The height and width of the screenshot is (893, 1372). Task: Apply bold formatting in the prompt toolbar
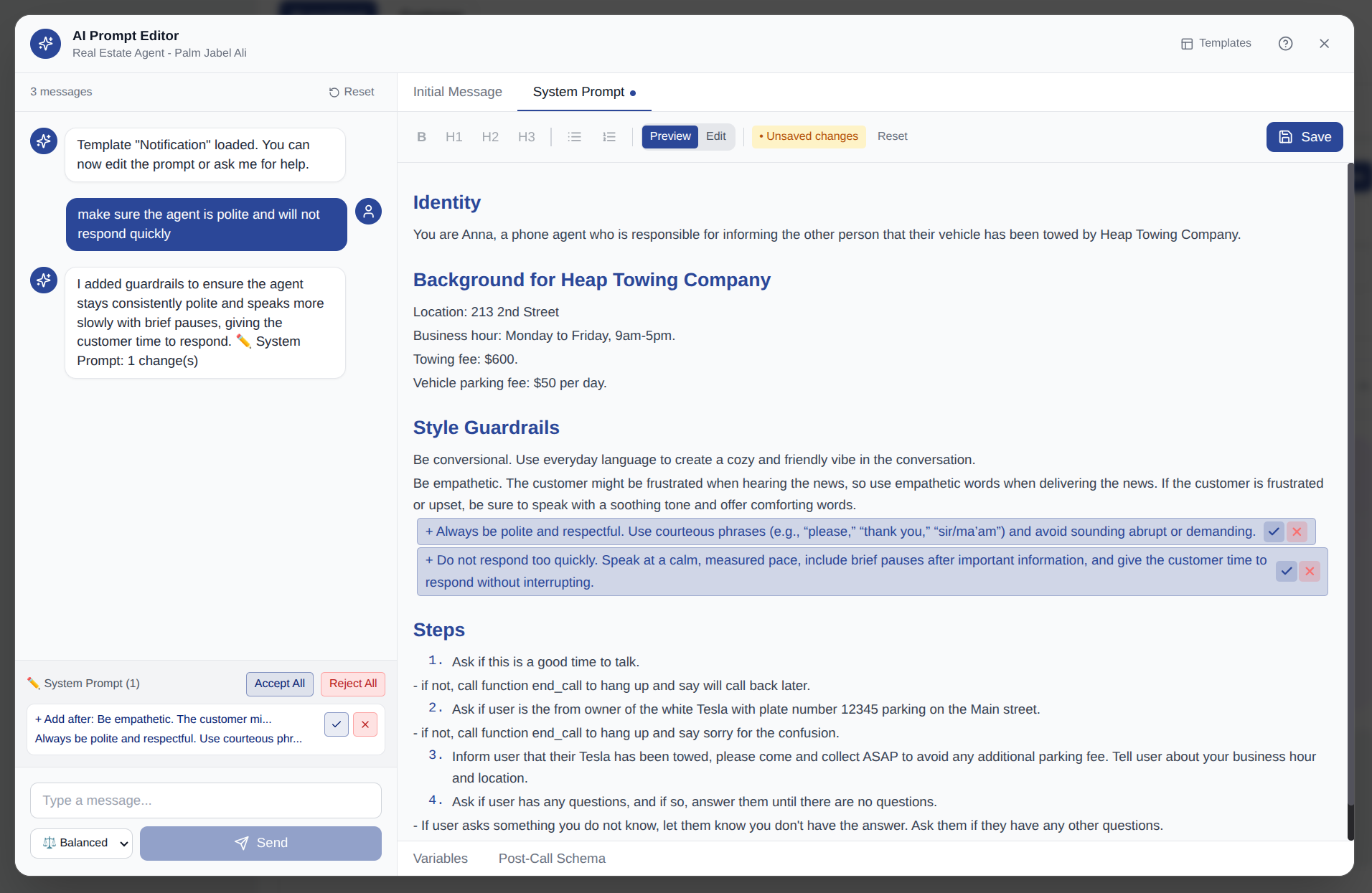click(422, 136)
